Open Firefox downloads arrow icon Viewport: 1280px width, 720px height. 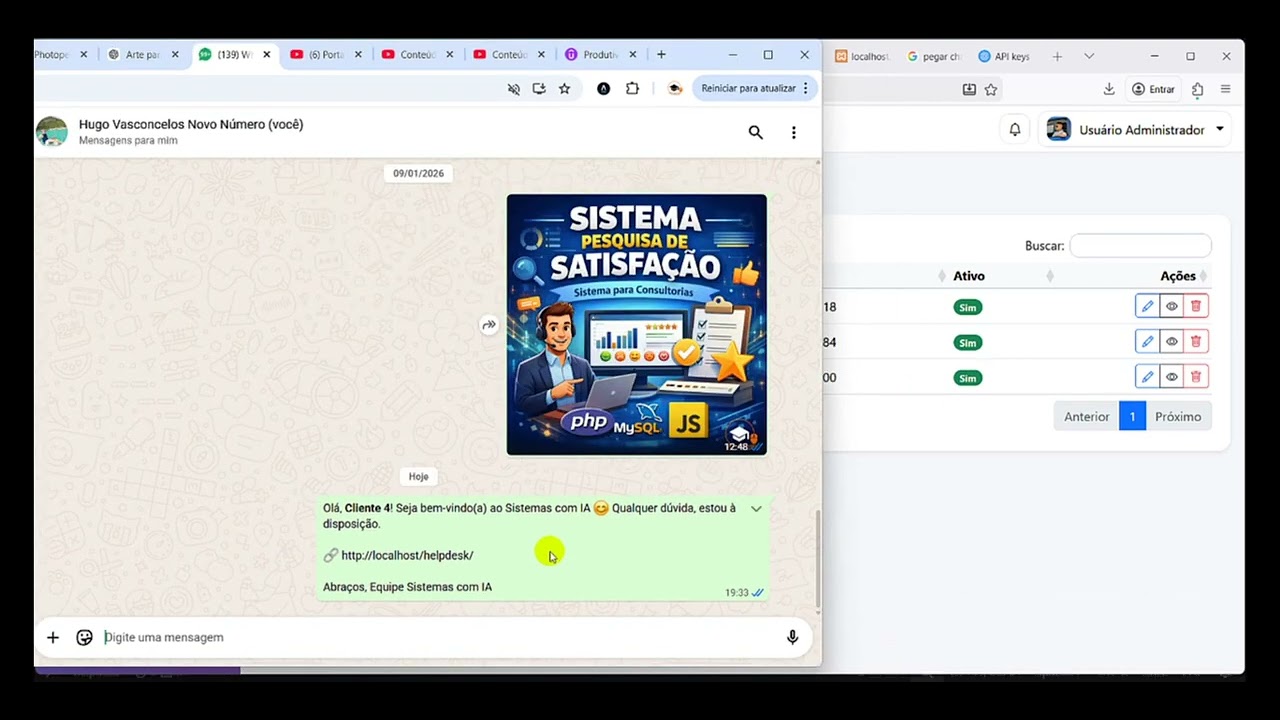[x=1109, y=89]
